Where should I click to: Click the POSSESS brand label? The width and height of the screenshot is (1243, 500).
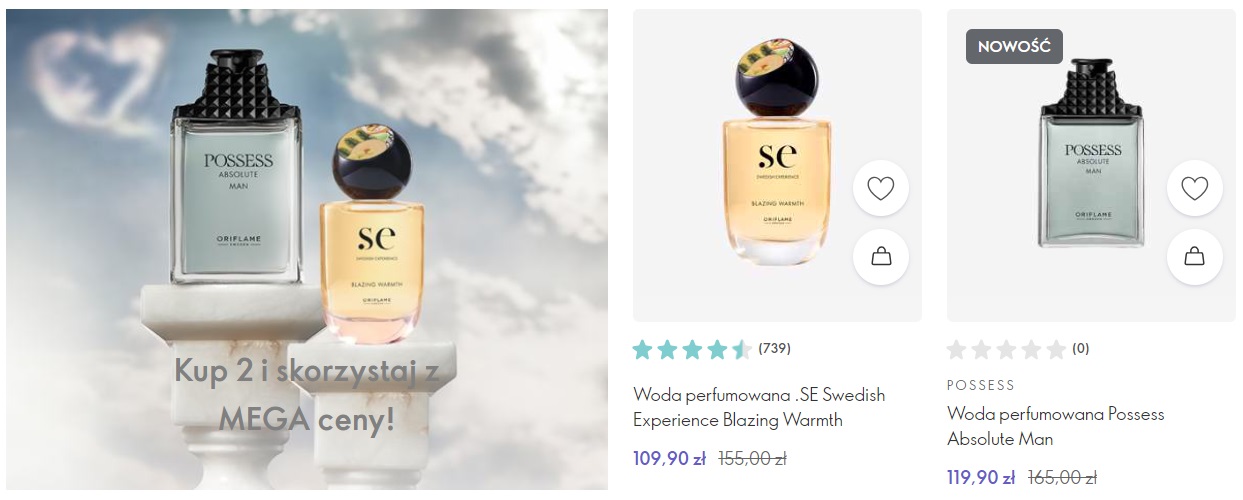click(981, 385)
